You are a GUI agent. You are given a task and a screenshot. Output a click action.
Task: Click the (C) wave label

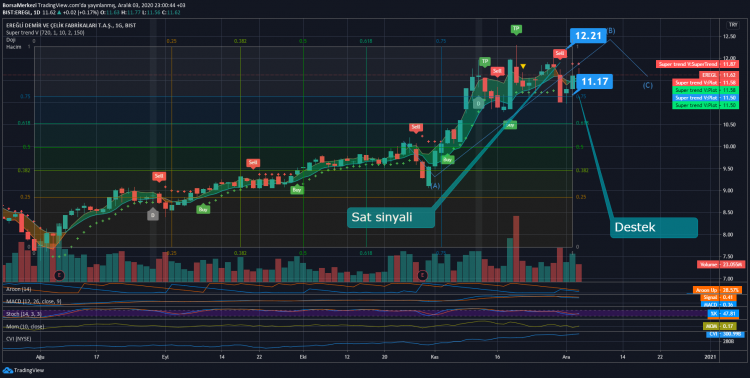647,86
